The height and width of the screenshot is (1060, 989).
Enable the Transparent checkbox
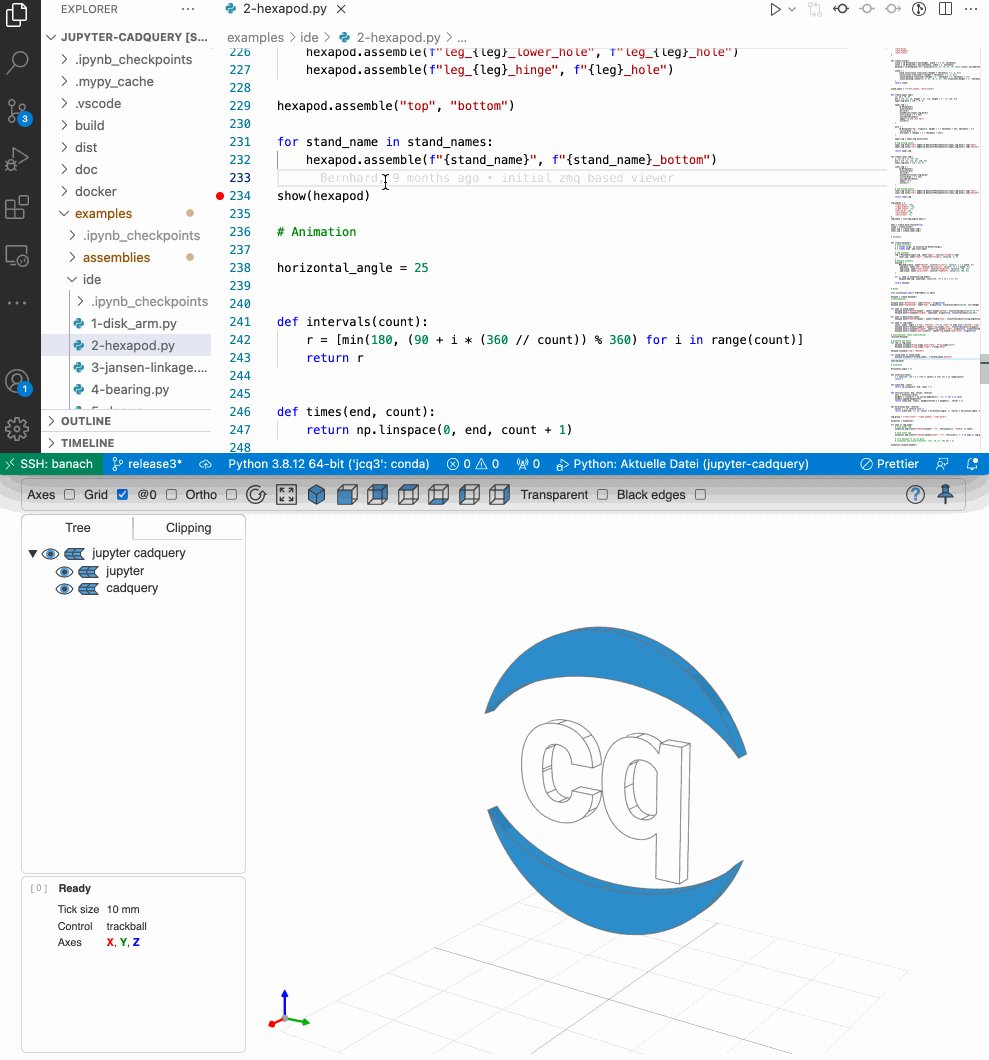(602, 495)
